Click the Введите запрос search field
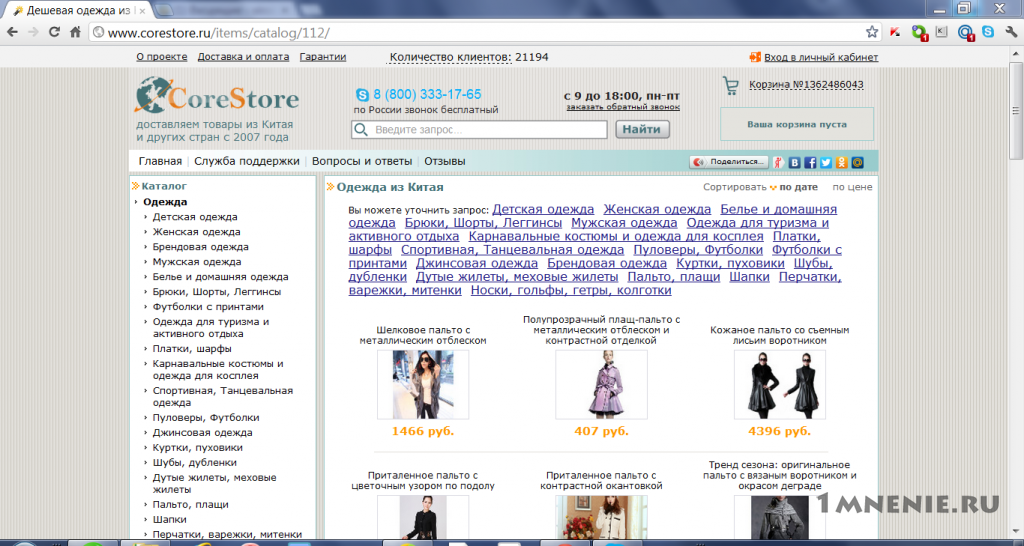This screenshot has height=546, width=1024. (x=479, y=129)
